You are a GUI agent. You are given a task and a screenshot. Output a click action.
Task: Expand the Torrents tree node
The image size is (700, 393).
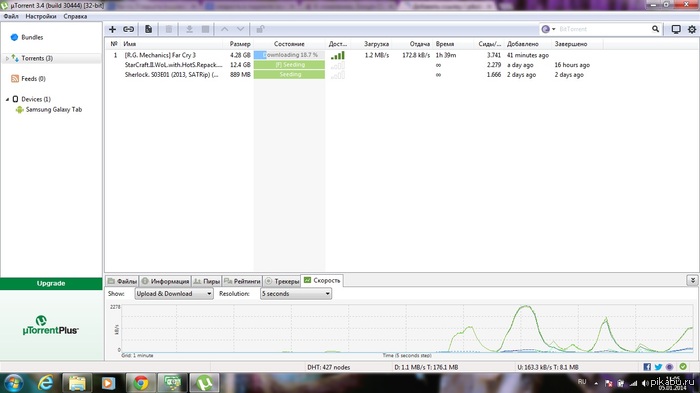click(x=7, y=59)
